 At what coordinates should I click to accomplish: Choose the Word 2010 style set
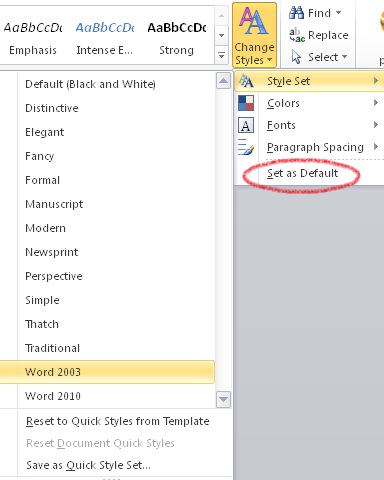[107, 396]
